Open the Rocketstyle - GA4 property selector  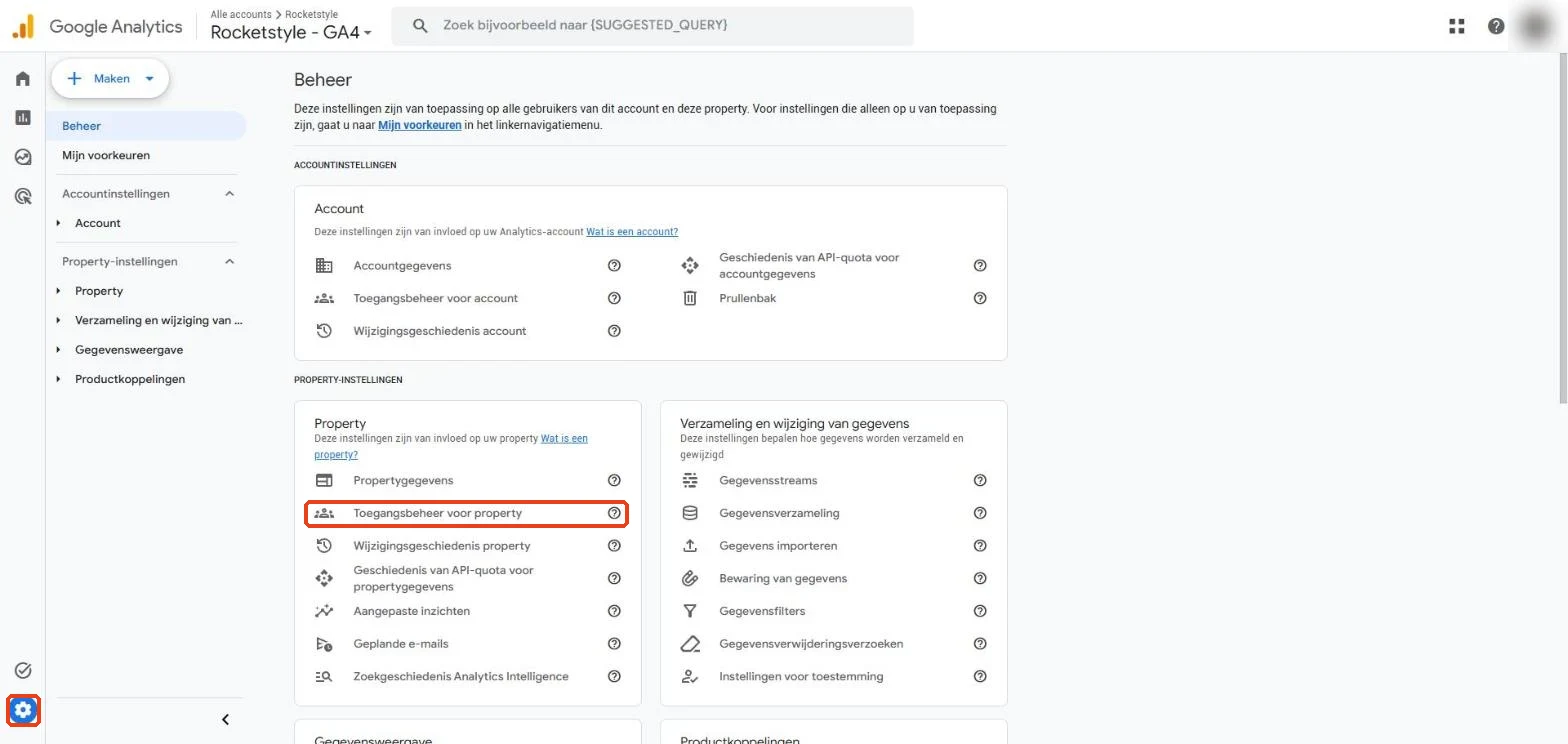(291, 32)
